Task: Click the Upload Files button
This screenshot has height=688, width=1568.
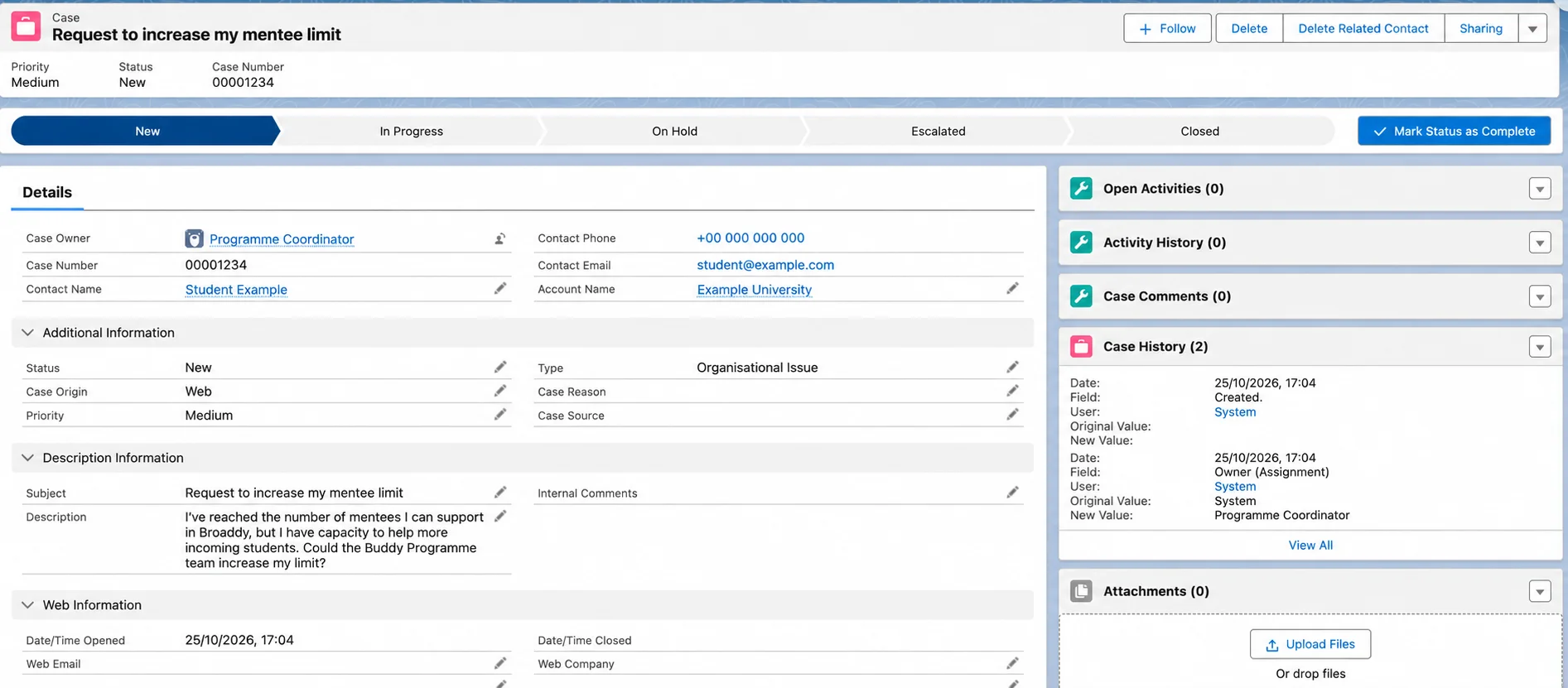Action: coord(1310,644)
